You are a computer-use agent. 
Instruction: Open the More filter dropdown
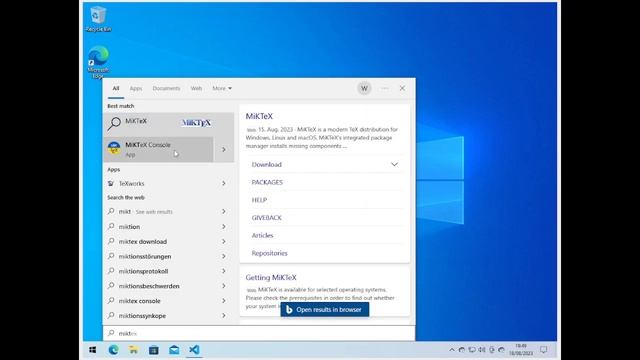[222, 88]
